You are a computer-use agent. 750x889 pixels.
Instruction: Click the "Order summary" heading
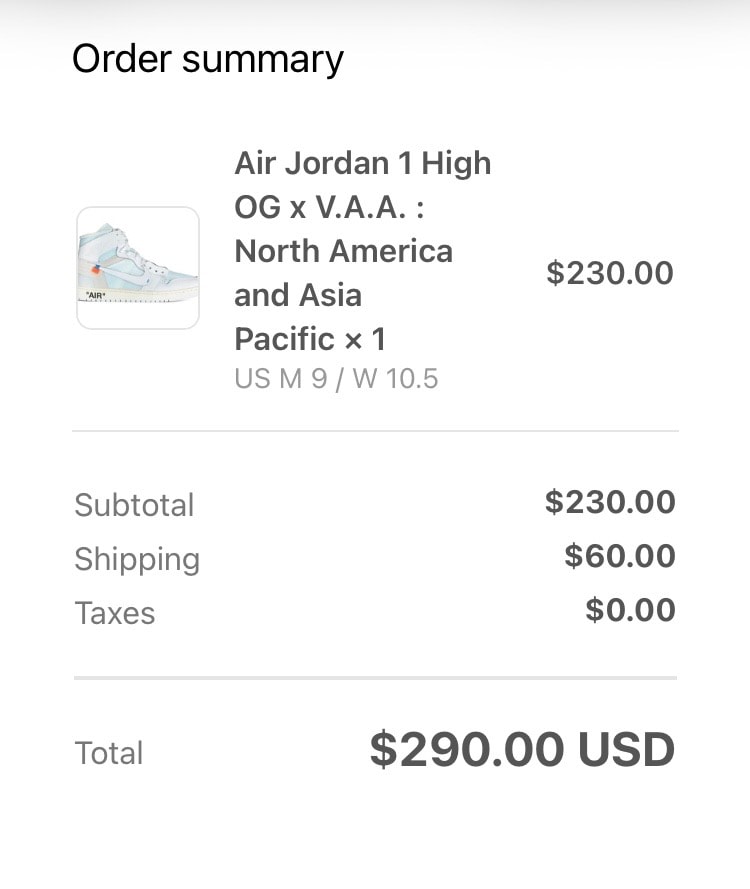[x=208, y=59]
